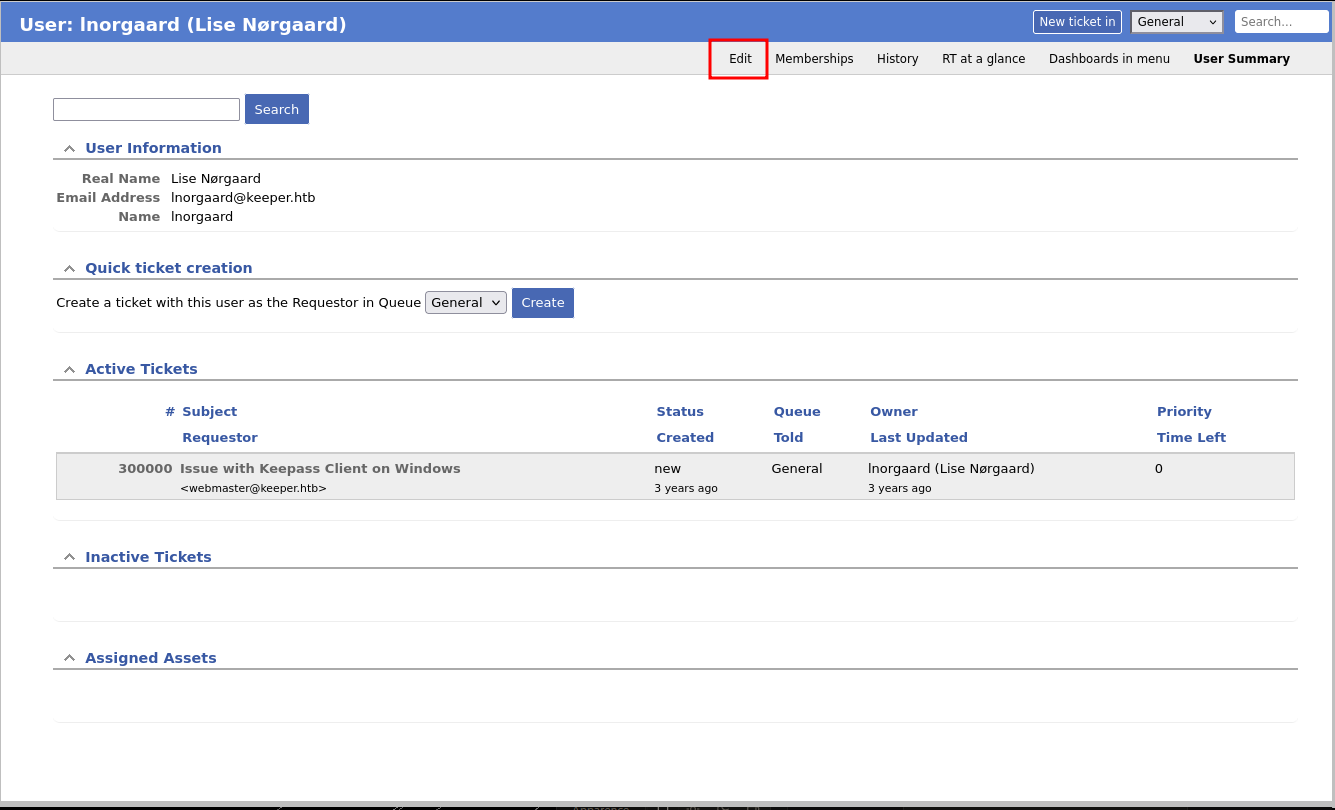The width and height of the screenshot is (1335, 810).
Task: Click the Create ticket button
Action: pyautogui.click(x=543, y=303)
